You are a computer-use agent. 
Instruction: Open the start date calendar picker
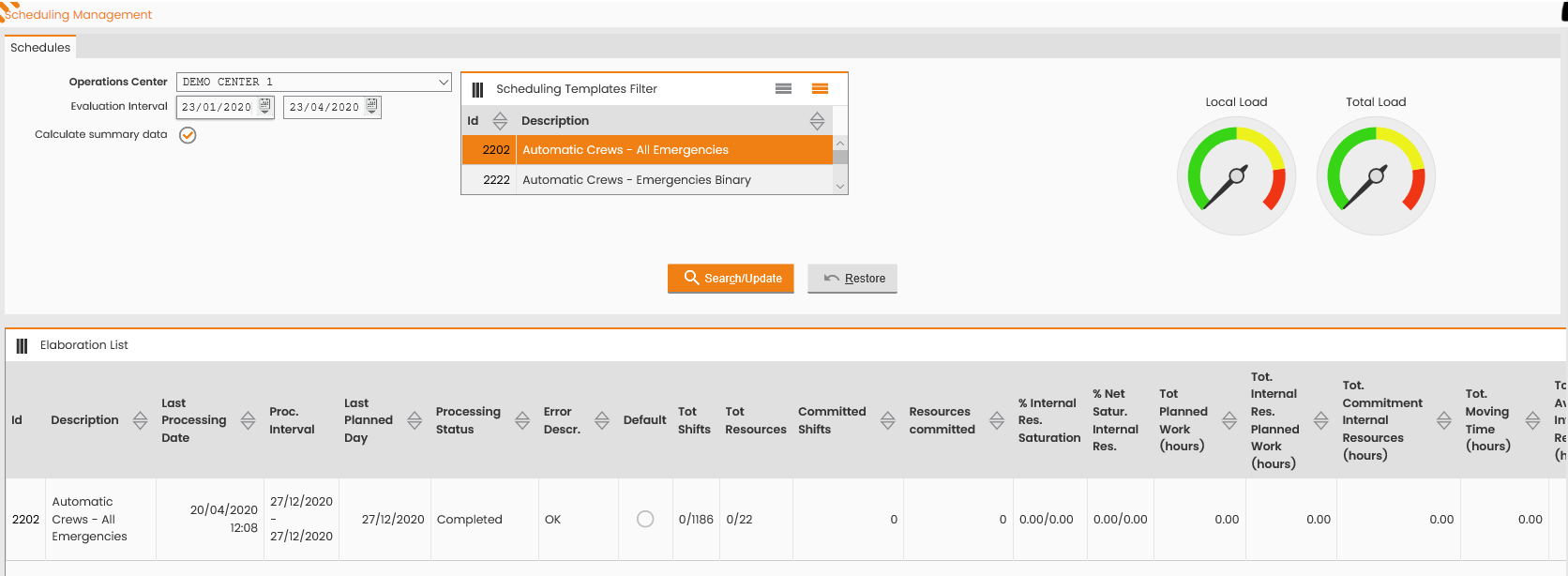[x=265, y=106]
